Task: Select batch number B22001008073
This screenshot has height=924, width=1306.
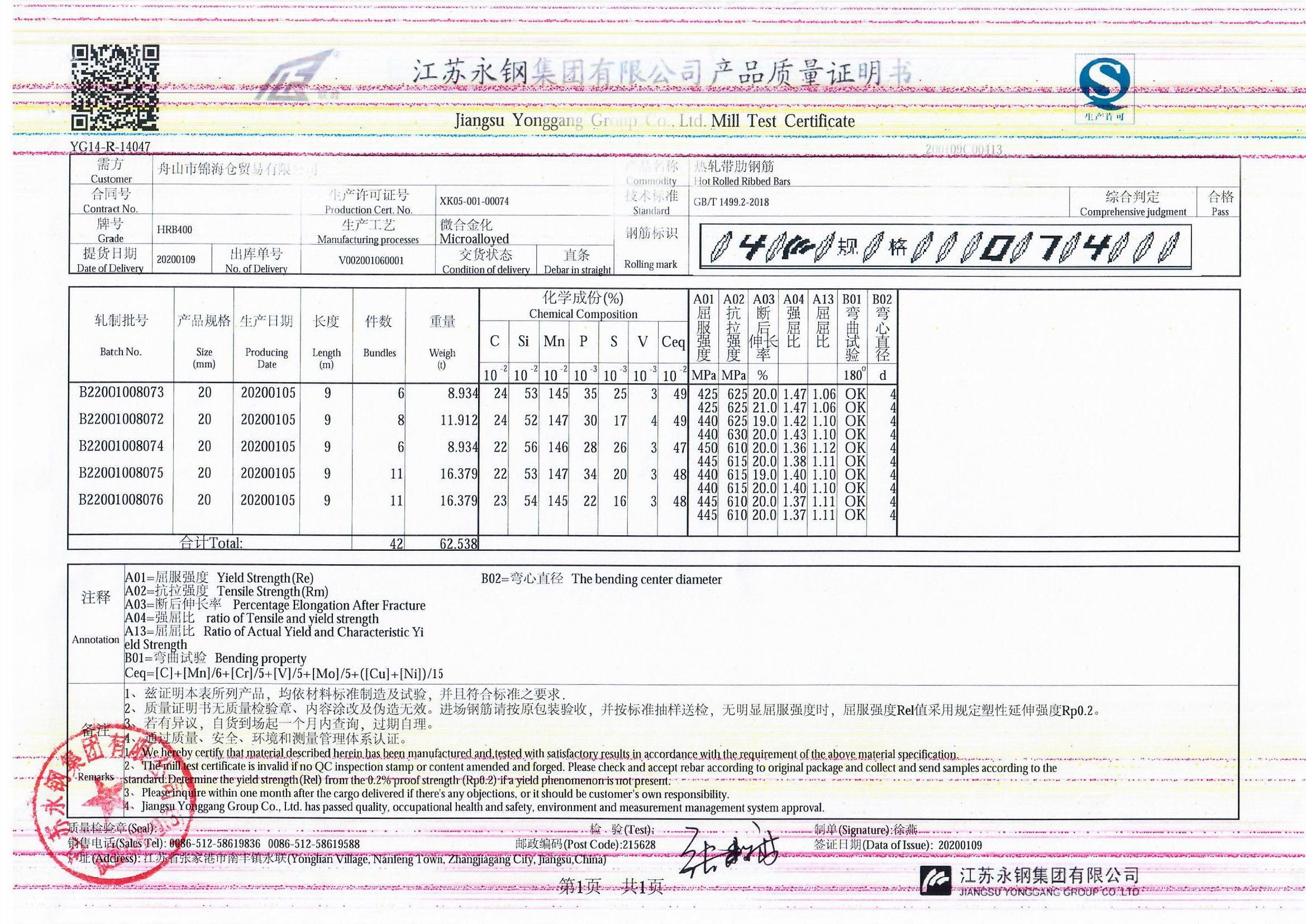Action: (121, 393)
